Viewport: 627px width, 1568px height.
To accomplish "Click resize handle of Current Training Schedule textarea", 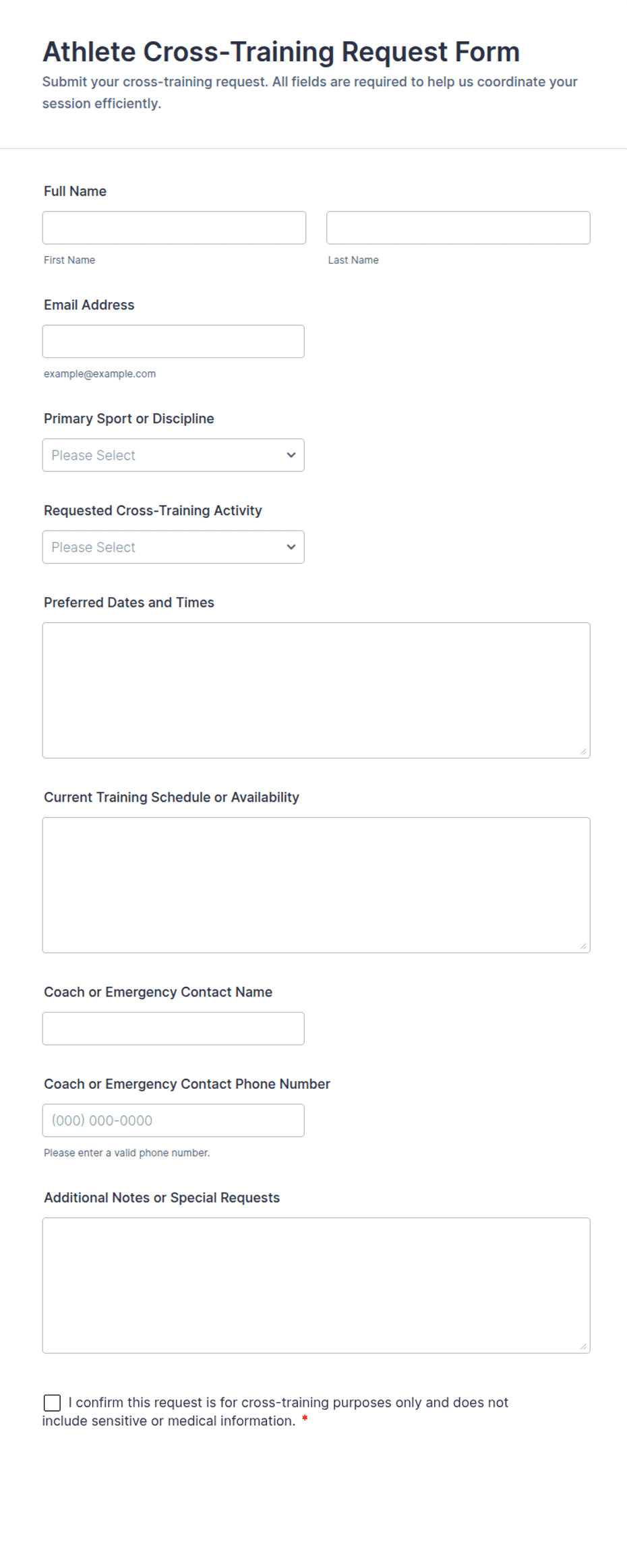I will (x=583, y=946).
